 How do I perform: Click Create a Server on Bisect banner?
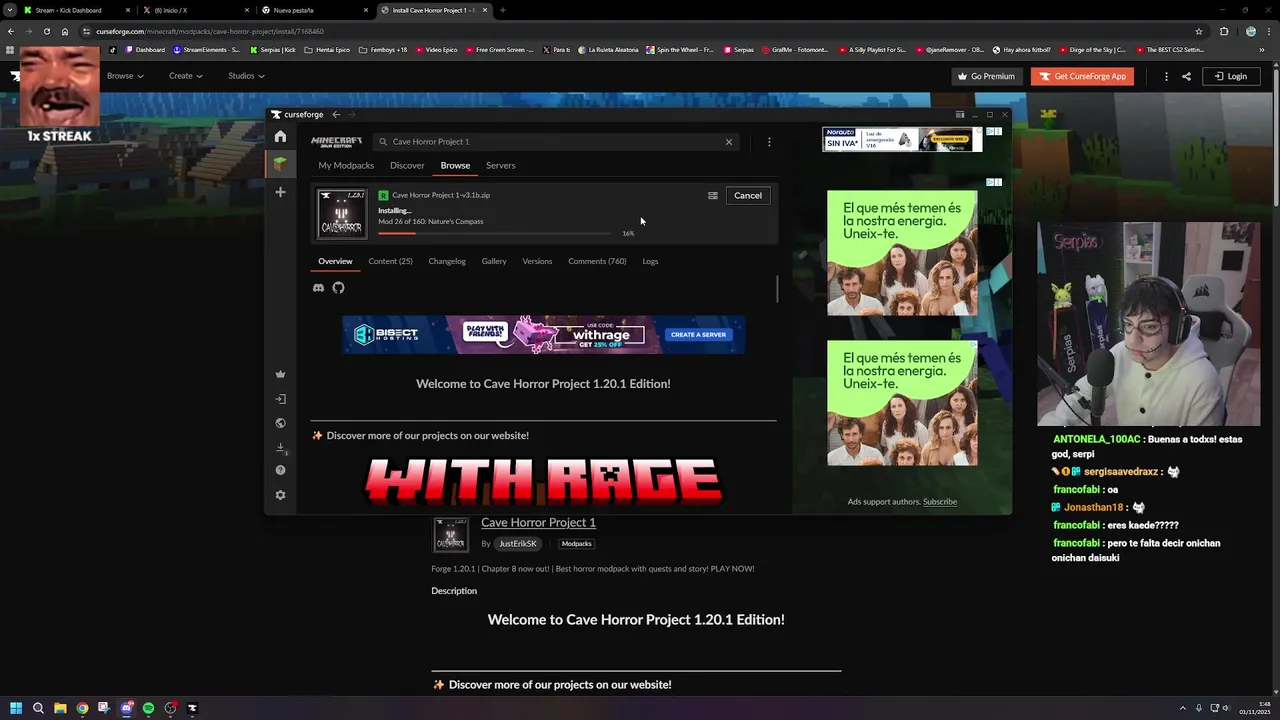click(698, 335)
